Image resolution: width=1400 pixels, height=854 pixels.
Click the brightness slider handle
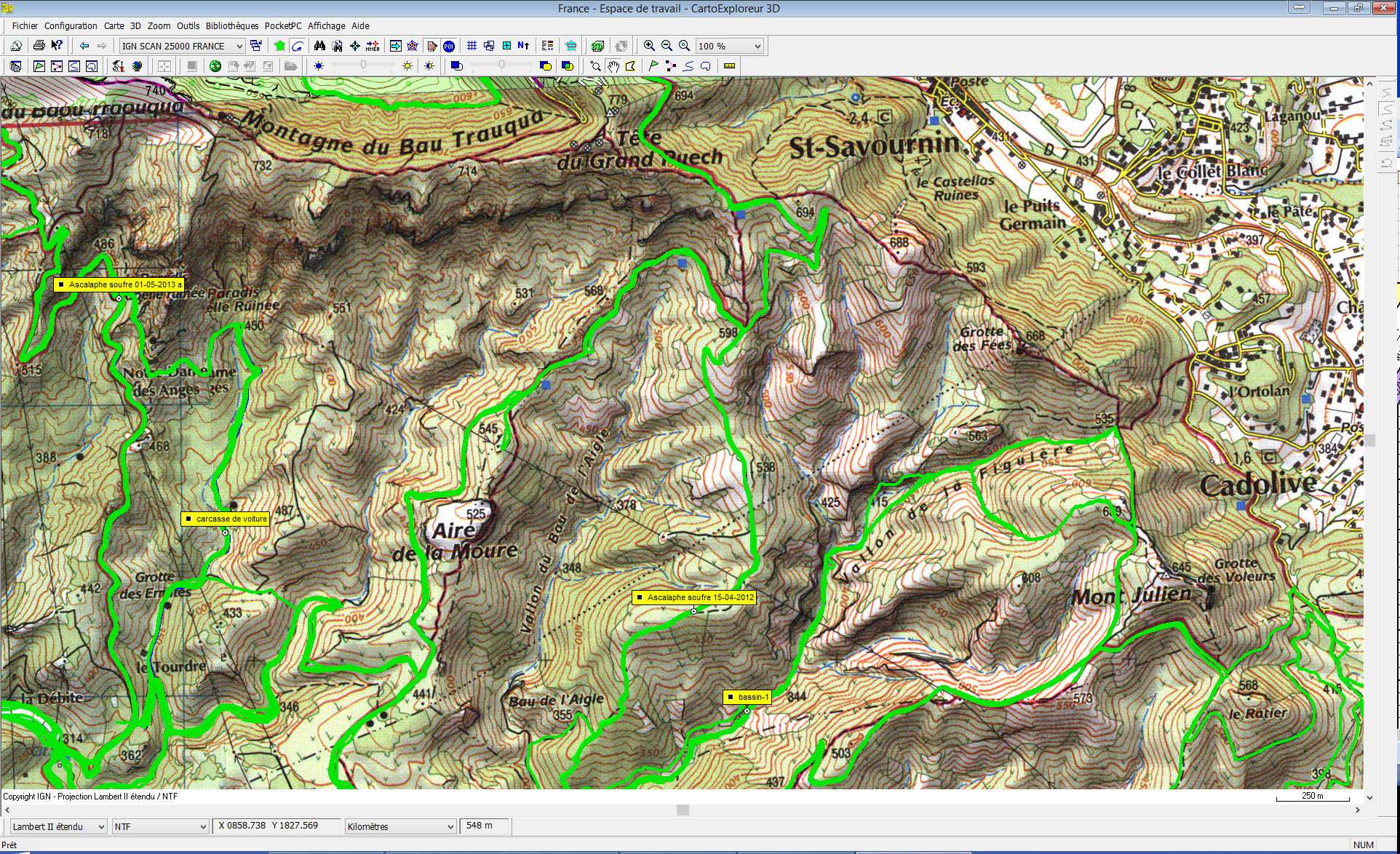point(363,65)
